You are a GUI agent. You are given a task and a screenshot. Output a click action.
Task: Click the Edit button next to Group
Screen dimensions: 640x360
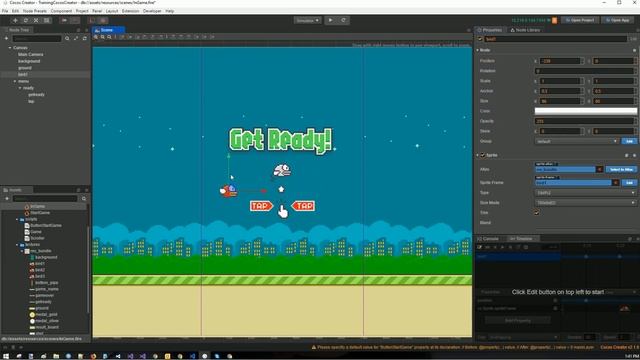629,141
